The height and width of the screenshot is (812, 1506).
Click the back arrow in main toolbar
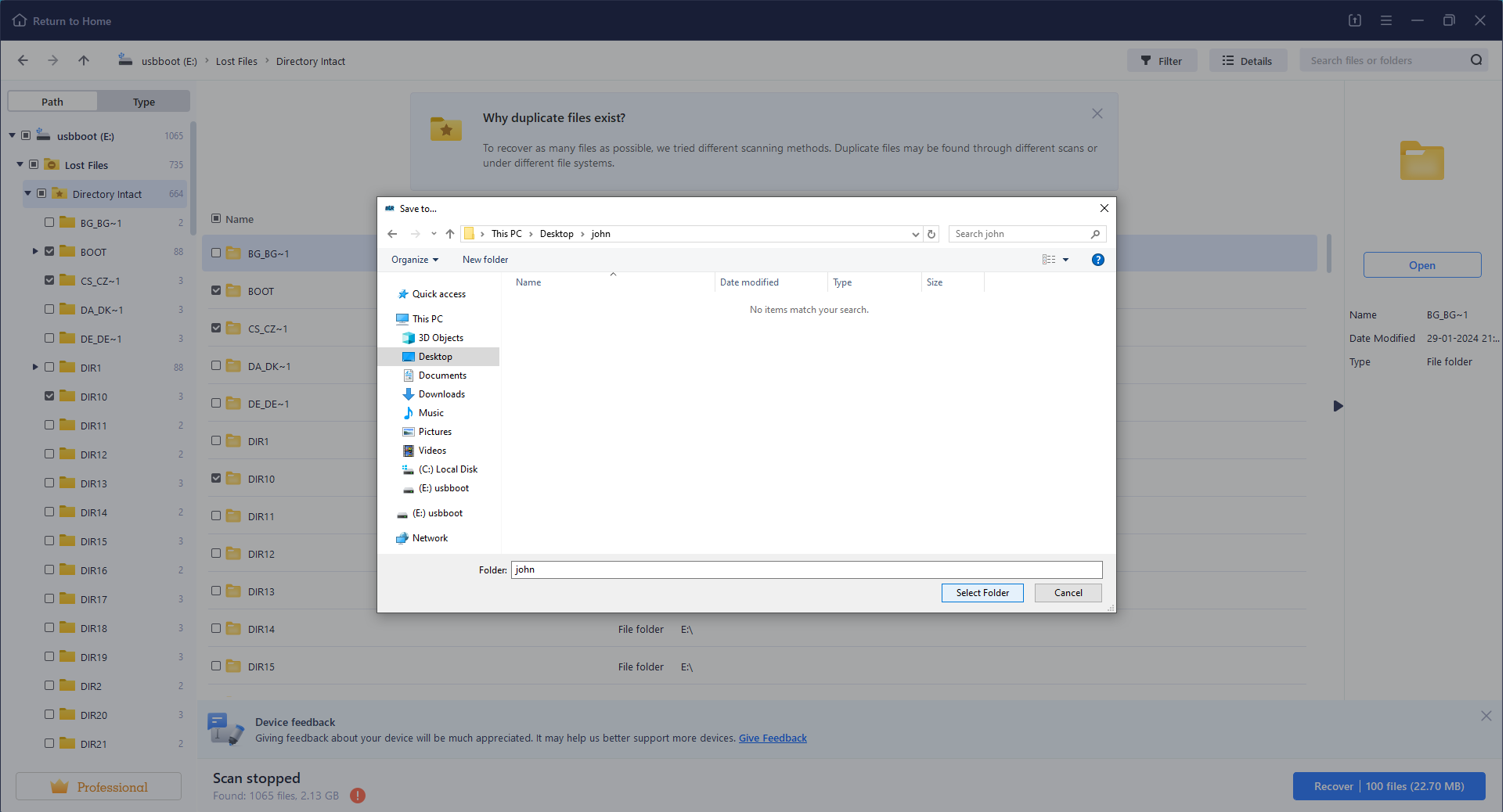23,60
